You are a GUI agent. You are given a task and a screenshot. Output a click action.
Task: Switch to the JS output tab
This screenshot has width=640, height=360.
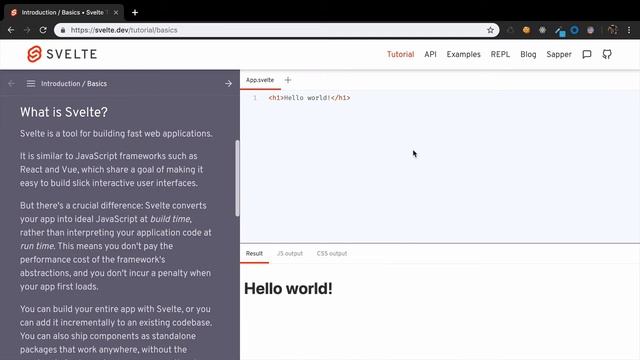click(290, 253)
